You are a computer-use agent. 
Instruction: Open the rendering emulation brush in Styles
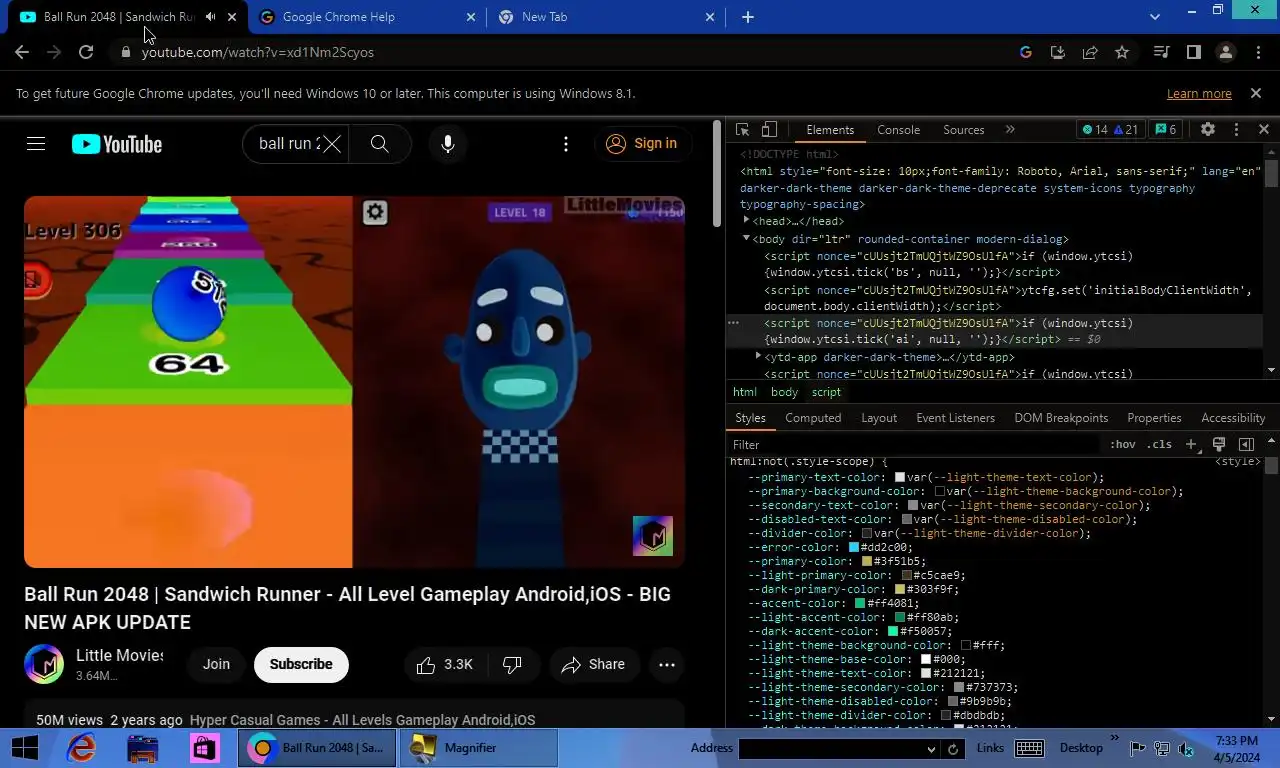[1219, 444]
